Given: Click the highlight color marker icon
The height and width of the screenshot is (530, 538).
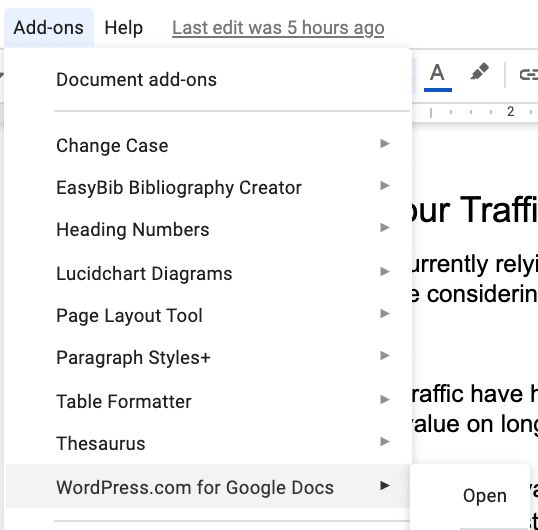Looking at the screenshot, I should 479,72.
